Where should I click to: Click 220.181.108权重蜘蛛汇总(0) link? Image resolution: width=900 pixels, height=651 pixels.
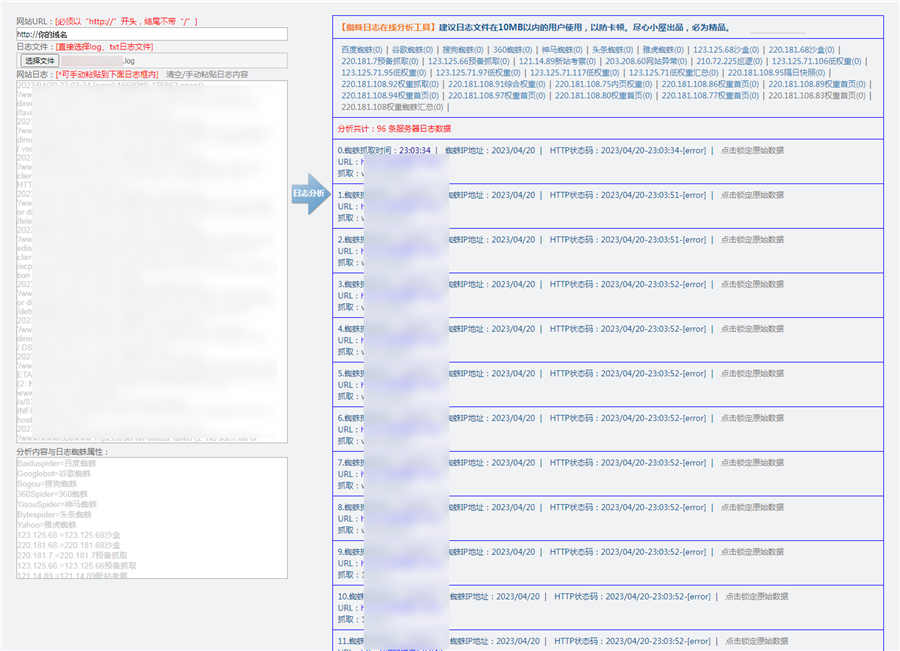point(392,107)
